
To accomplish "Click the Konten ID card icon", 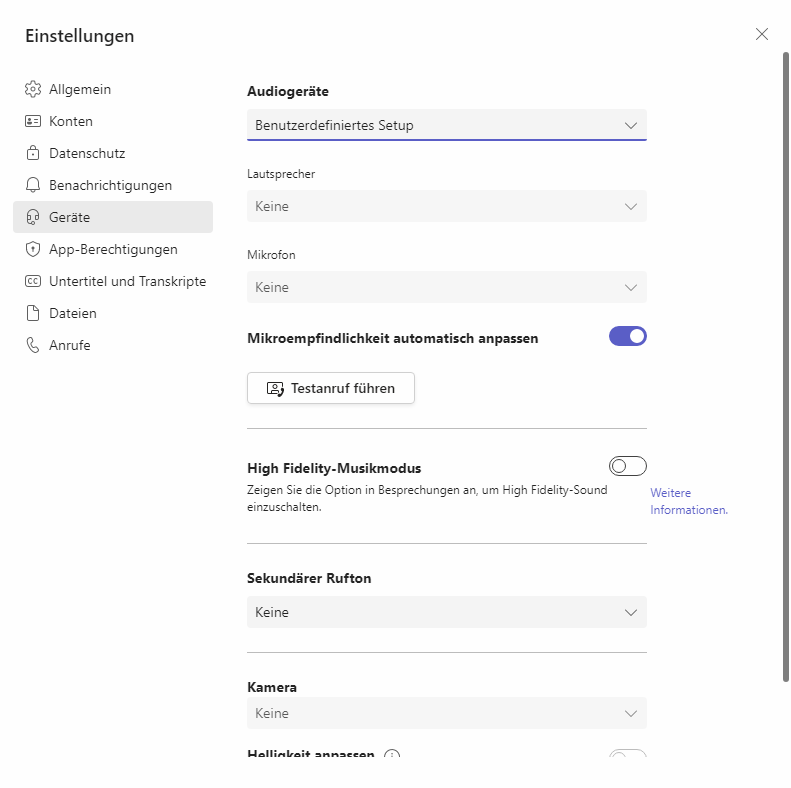I will 32,121.
